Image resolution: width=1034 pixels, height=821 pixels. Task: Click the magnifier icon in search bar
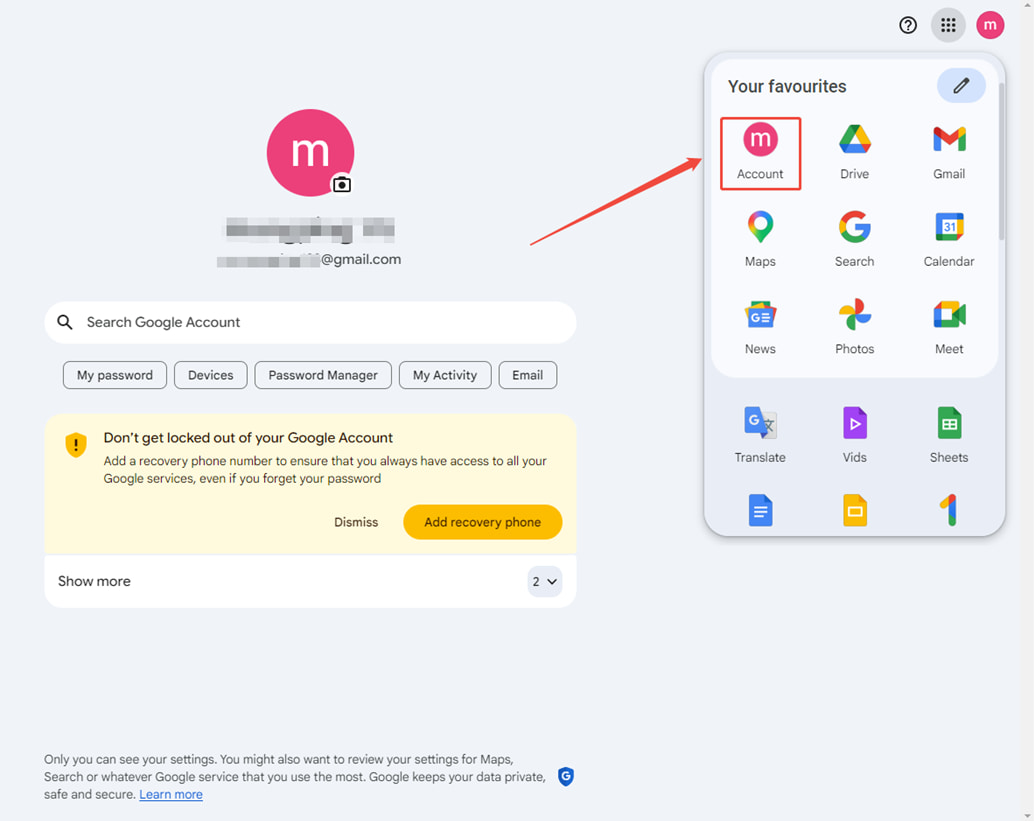coord(65,322)
